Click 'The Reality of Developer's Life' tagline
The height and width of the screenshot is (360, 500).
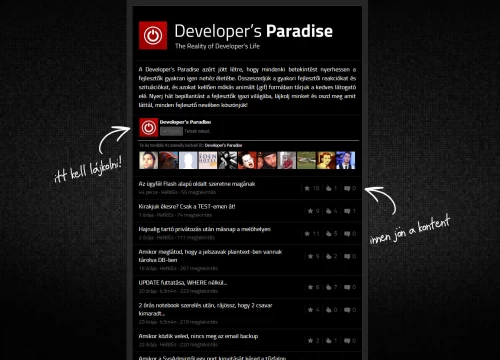pos(217,46)
